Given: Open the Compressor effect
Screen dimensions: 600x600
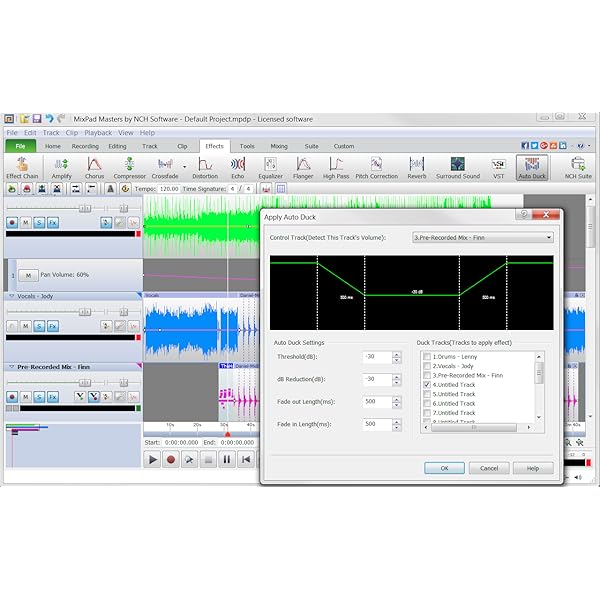Looking at the screenshot, I should coord(129,168).
